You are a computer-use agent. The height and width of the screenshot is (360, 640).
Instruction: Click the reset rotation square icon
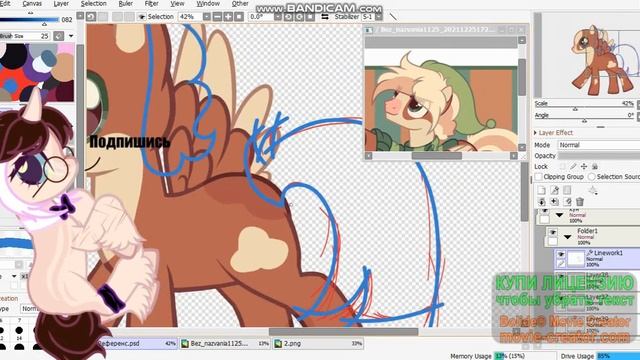[x=310, y=17]
